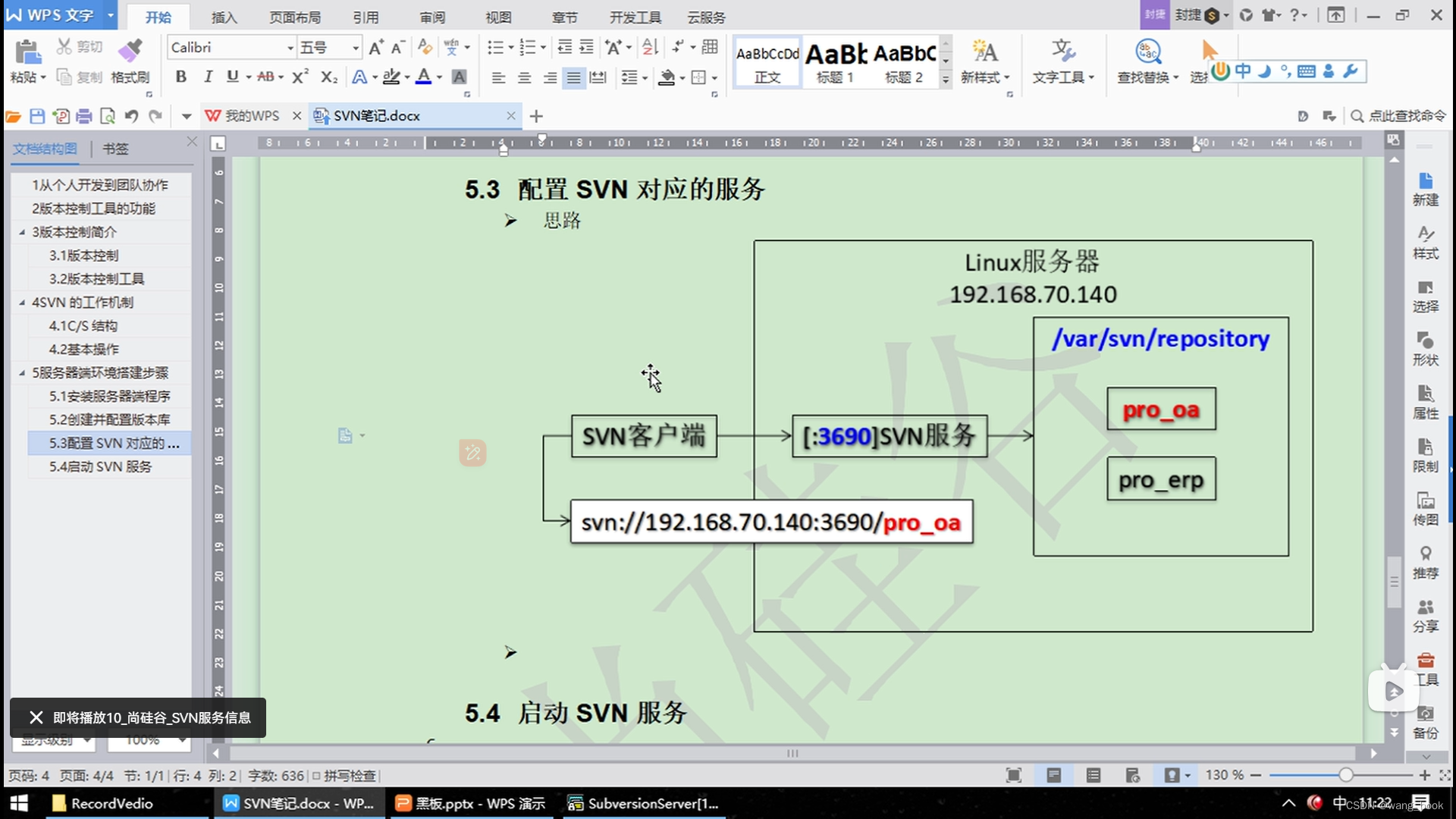Click the Find and Replace icon
The height and width of the screenshot is (819, 1456).
pos(1147,52)
